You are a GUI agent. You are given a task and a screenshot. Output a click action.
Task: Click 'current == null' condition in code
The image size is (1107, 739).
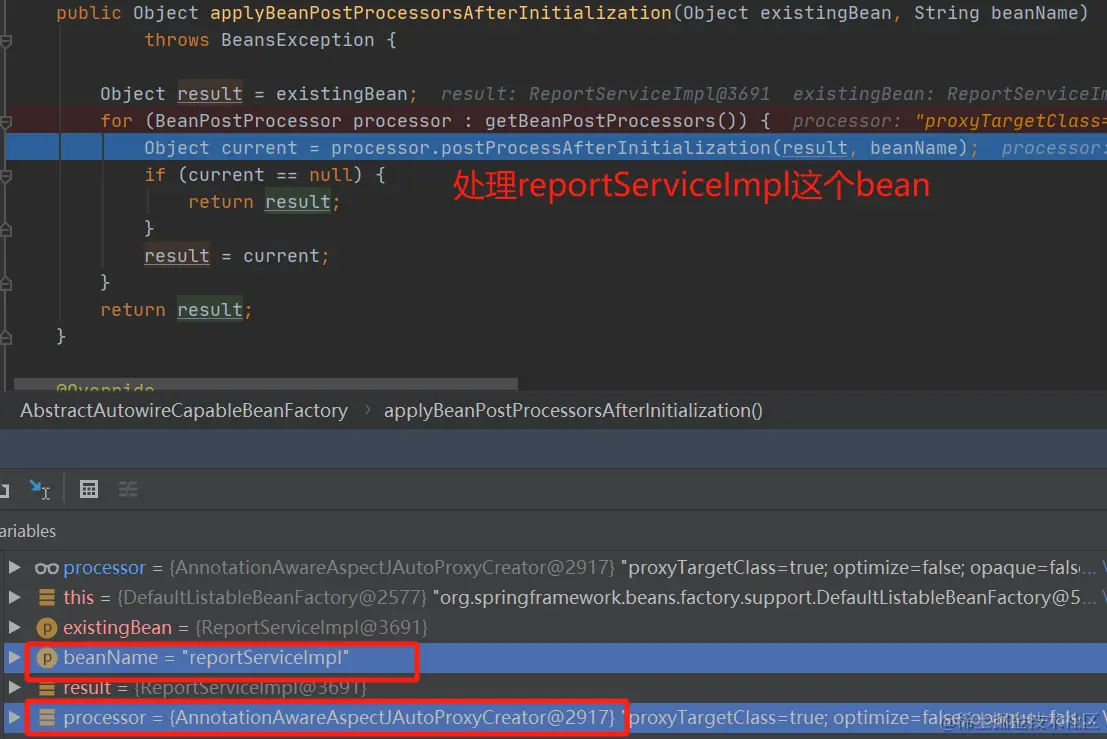coord(270,175)
